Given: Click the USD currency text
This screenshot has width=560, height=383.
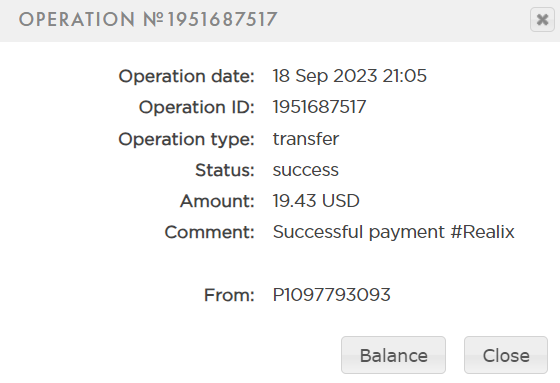Looking at the screenshot, I should pos(340,201).
